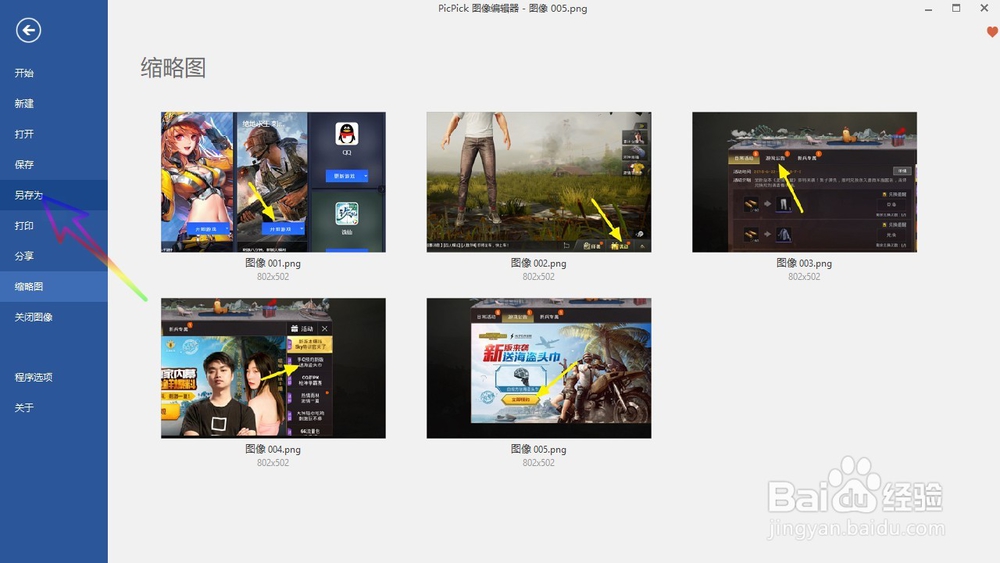Image resolution: width=1000 pixels, height=563 pixels.
Task: Minimize the PicPick window
Action: click(929, 9)
